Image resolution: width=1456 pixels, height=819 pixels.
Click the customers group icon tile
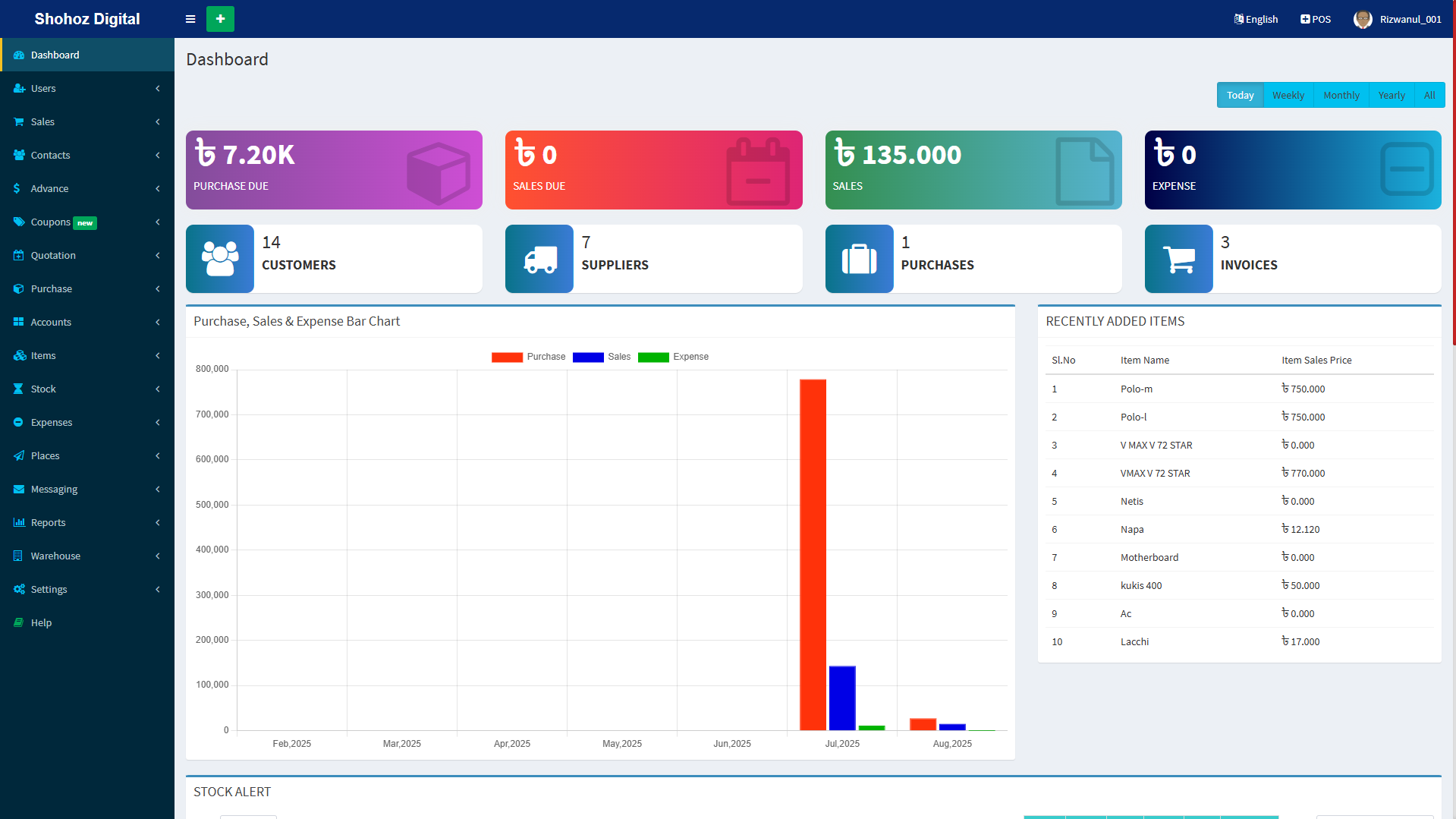220,259
